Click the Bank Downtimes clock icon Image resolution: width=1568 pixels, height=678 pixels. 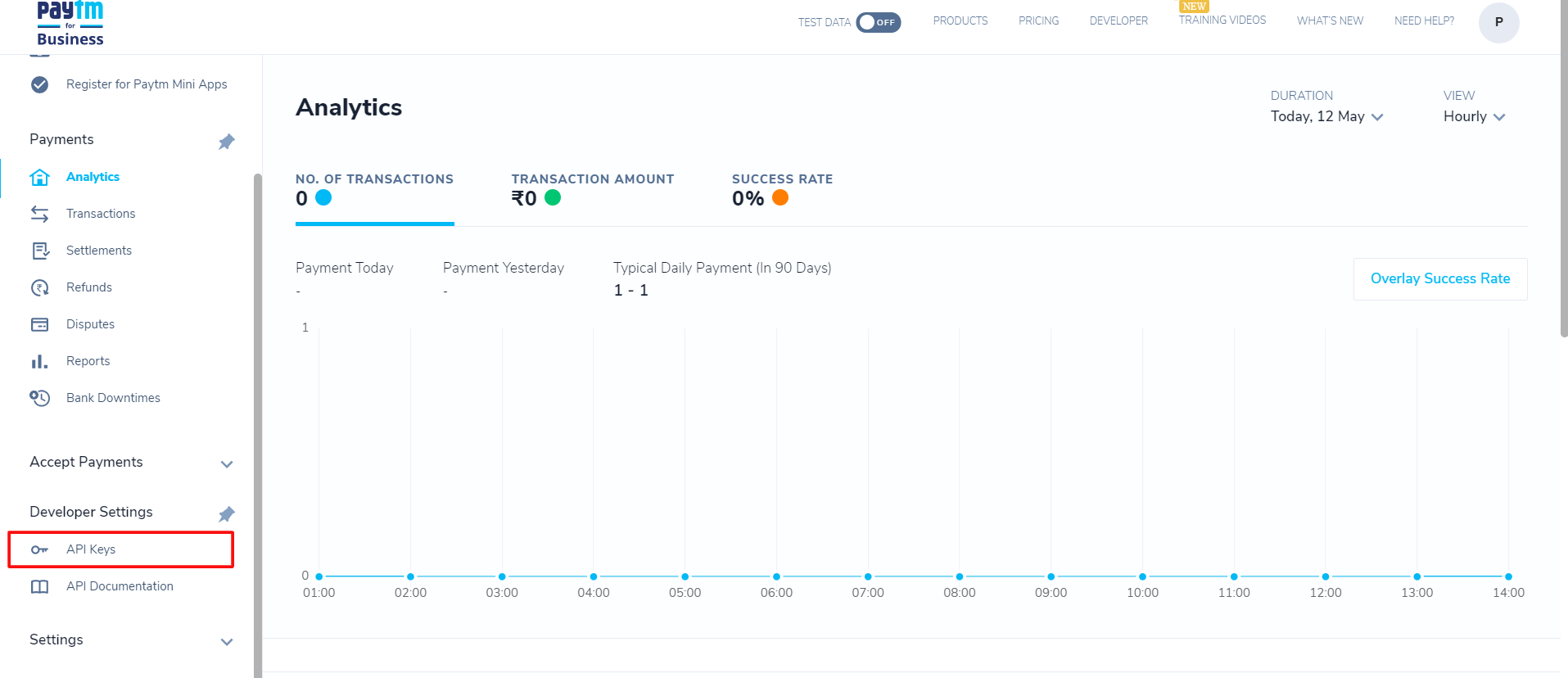(39, 398)
